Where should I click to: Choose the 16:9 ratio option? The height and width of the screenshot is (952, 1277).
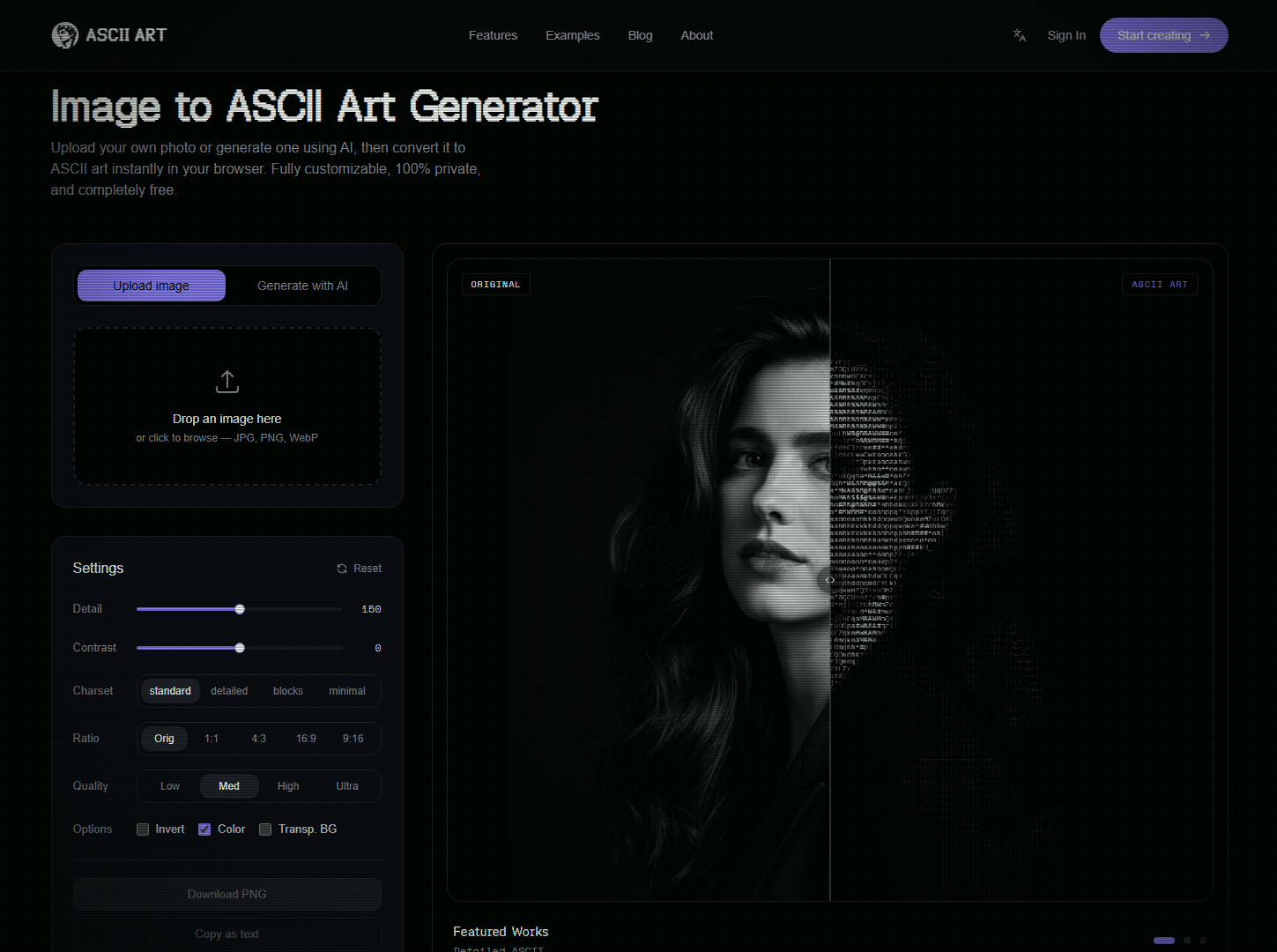point(306,739)
